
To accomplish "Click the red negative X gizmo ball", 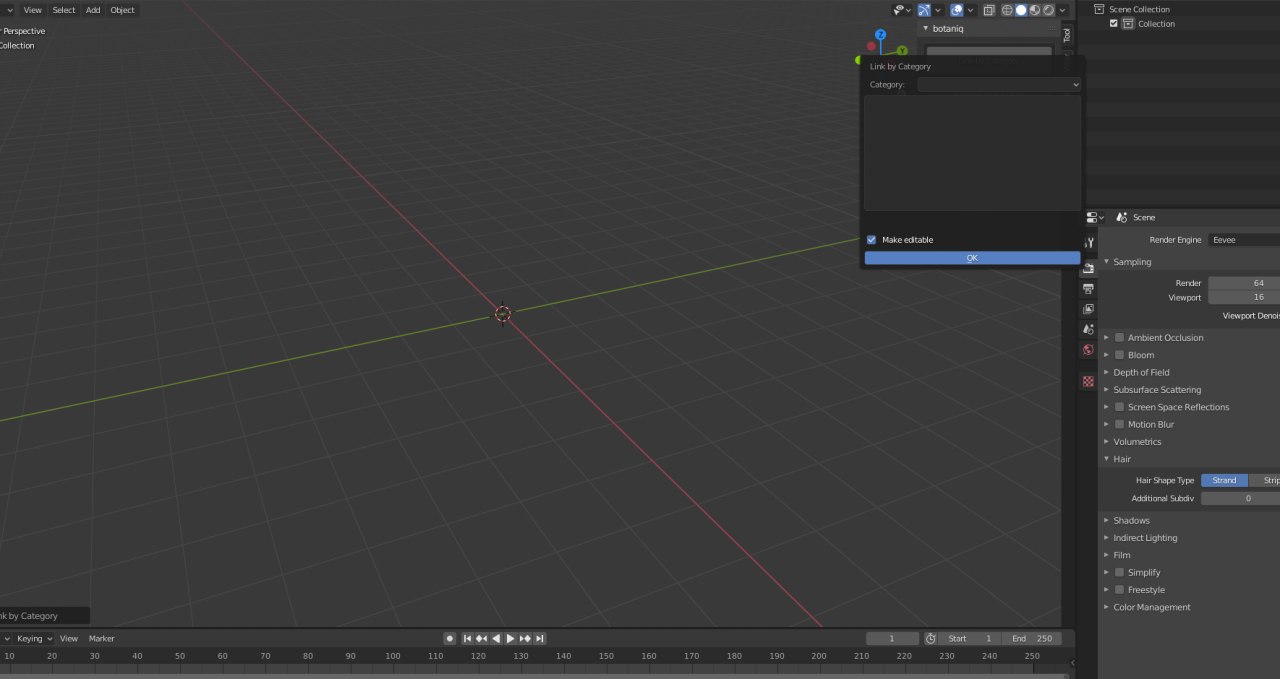I will coord(872,46).
